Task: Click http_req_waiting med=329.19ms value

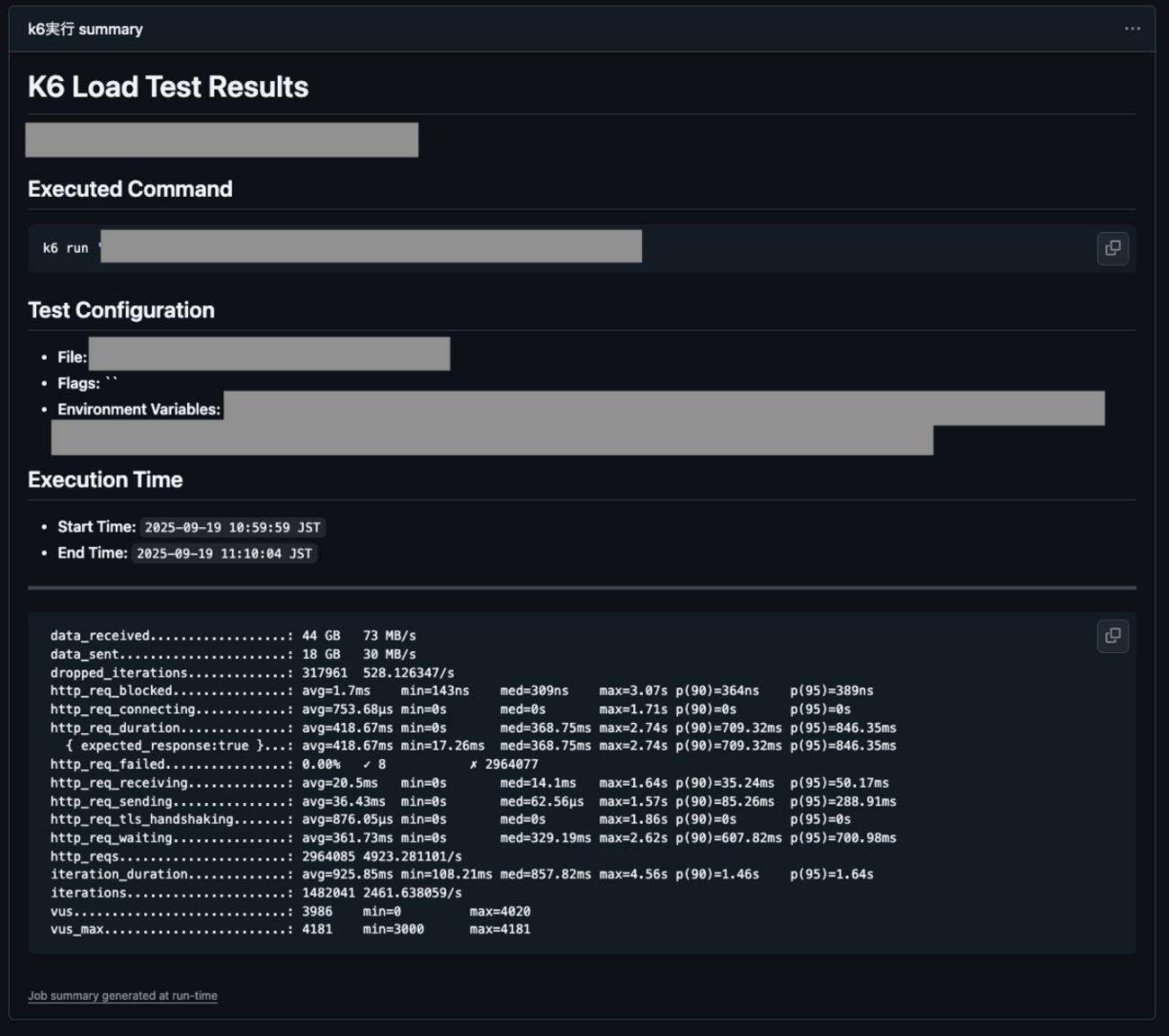Action: tap(546, 837)
